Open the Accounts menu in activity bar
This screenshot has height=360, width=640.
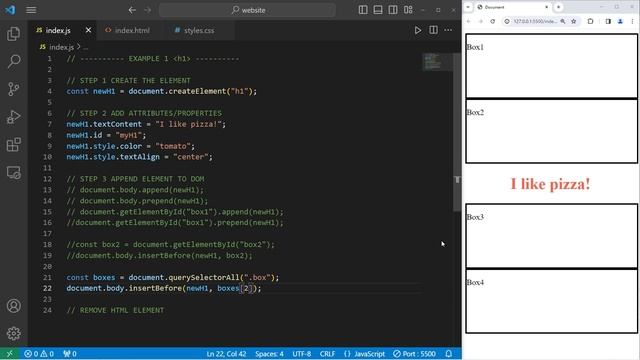(x=13, y=306)
